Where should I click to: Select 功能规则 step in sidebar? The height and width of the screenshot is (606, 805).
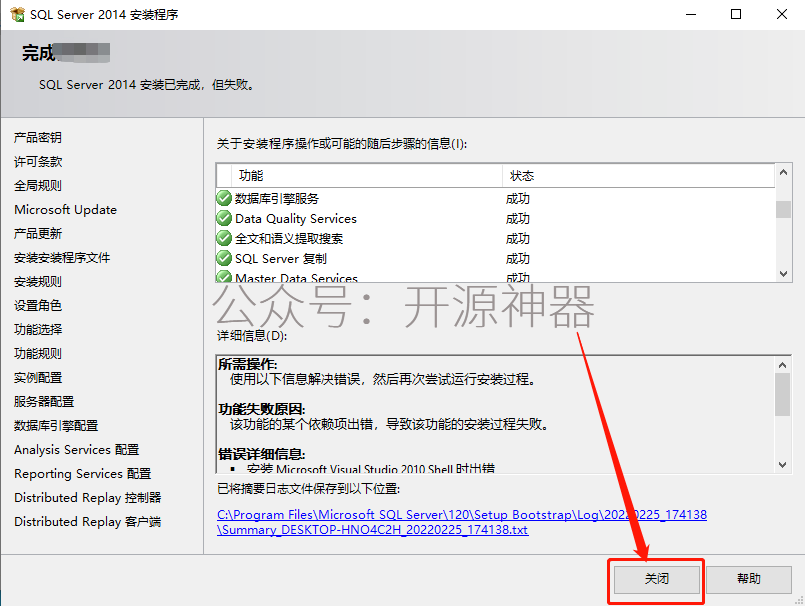click(x=38, y=353)
